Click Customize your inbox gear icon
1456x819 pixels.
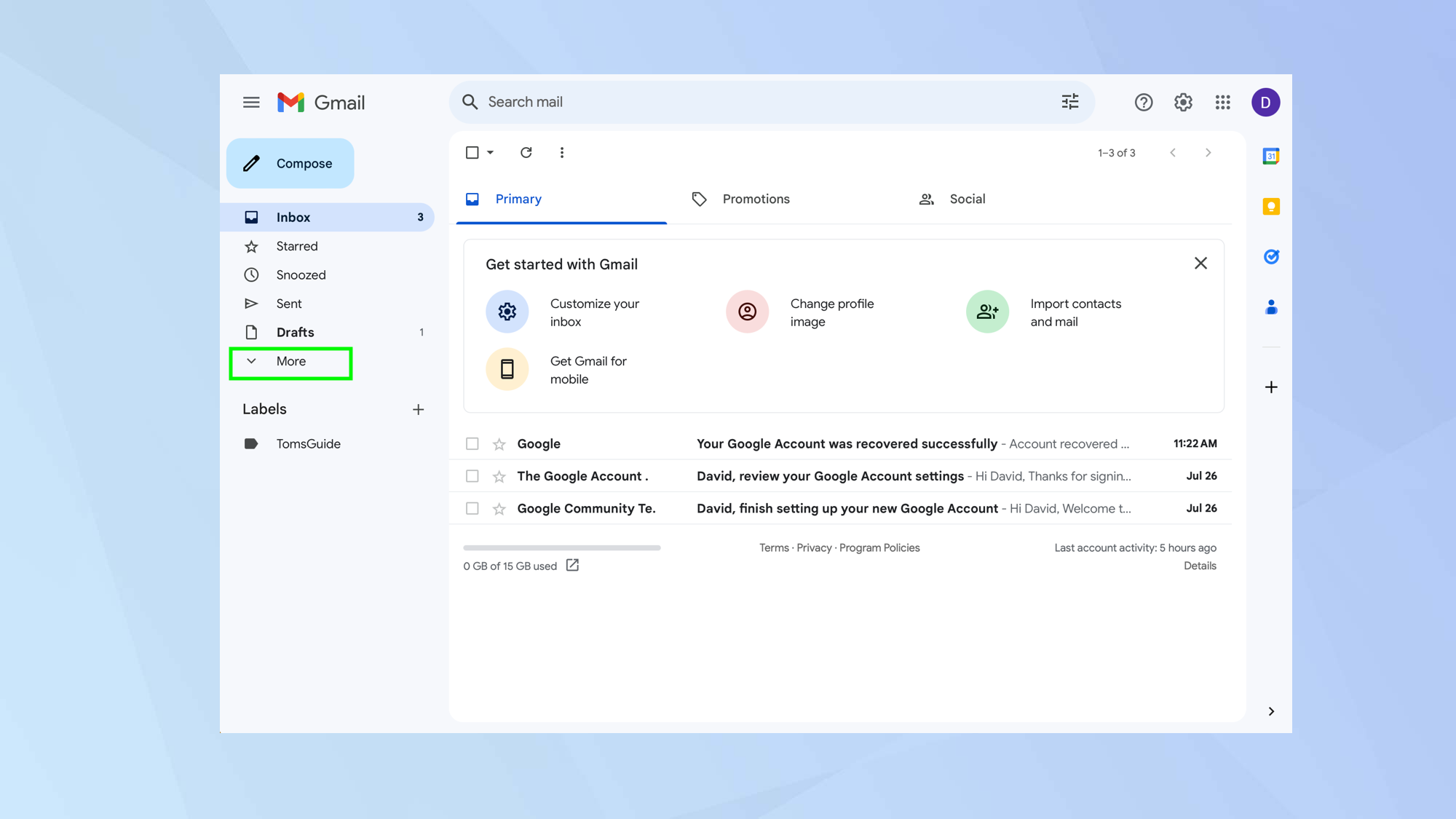(x=507, y=312)
